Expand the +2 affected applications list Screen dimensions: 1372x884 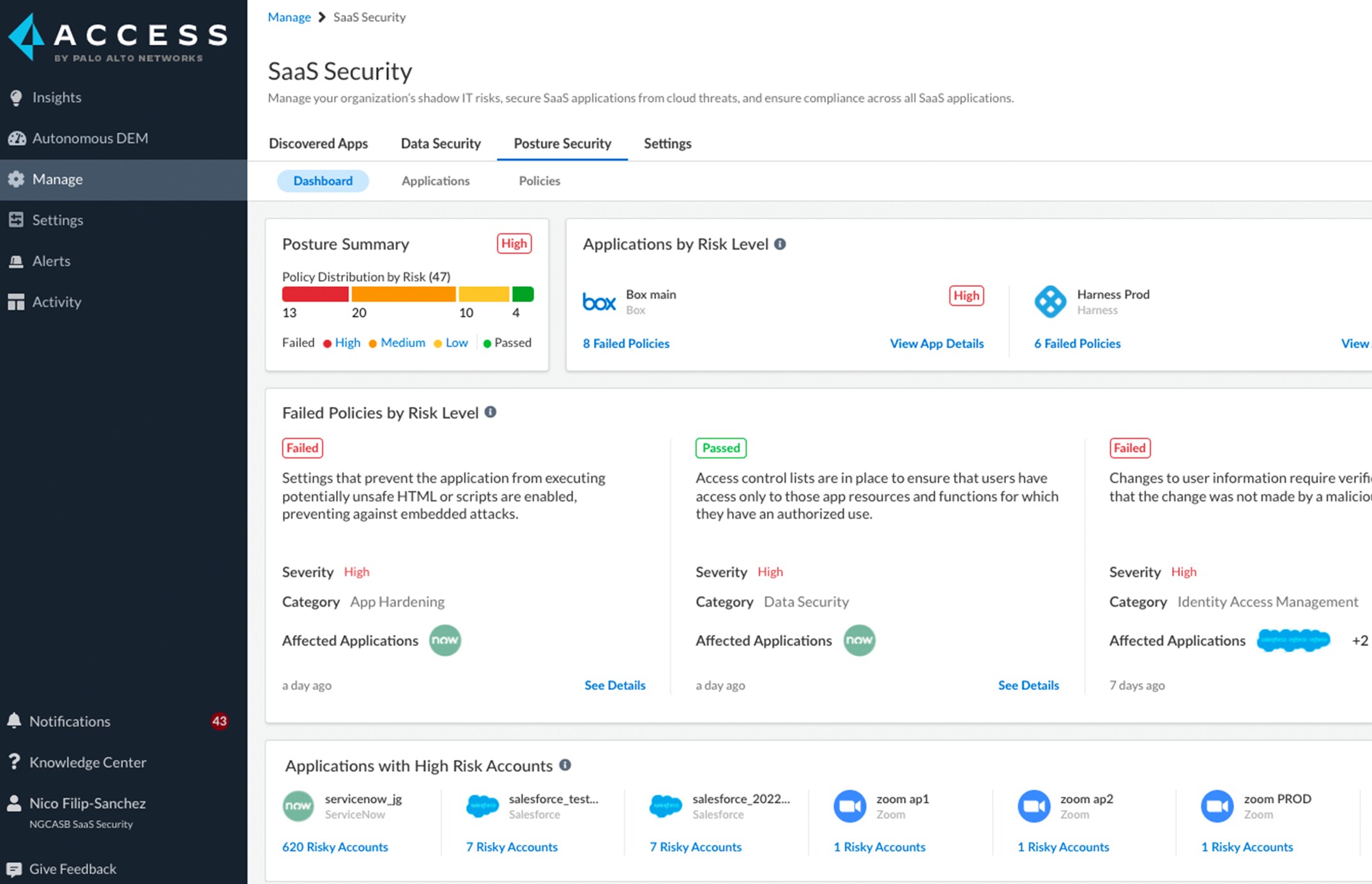pos(1360,641)
